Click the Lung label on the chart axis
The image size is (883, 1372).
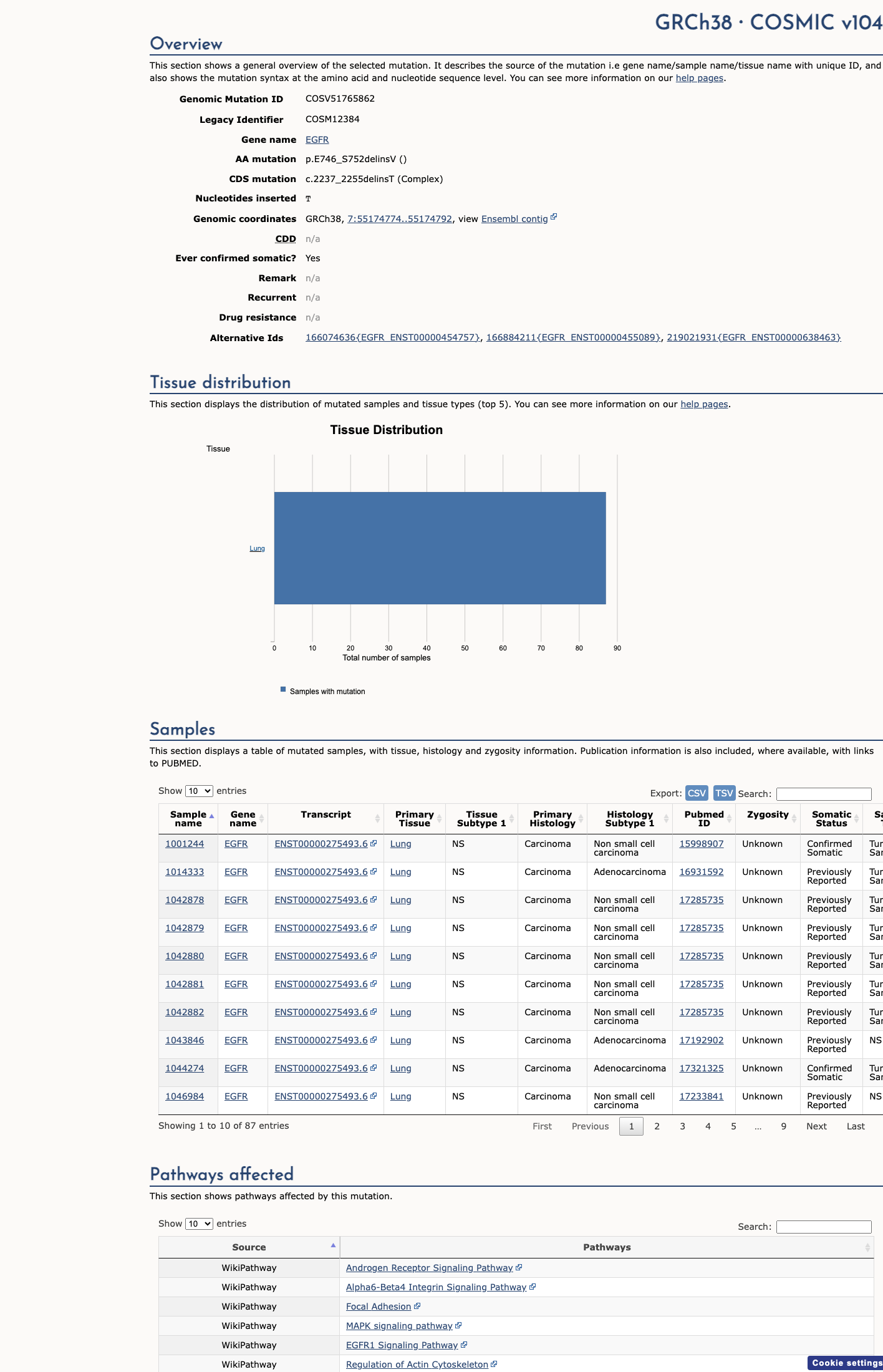point(257,549)
